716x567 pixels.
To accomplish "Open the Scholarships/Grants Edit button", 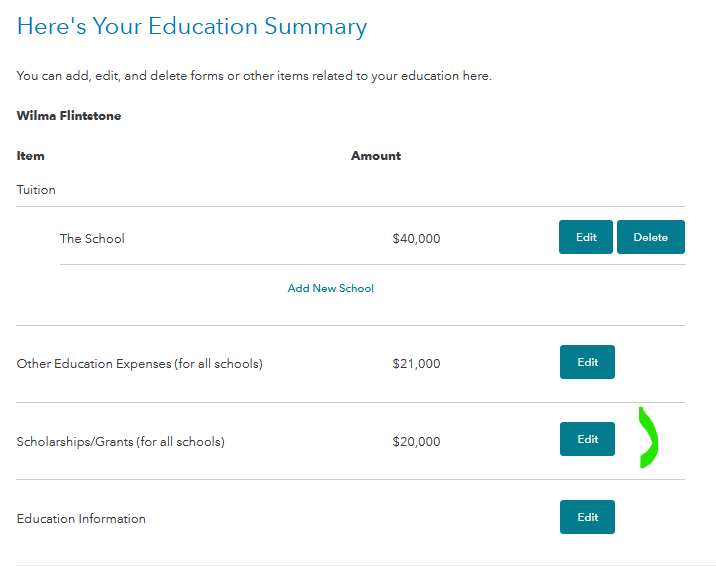I will coord(587,439).
